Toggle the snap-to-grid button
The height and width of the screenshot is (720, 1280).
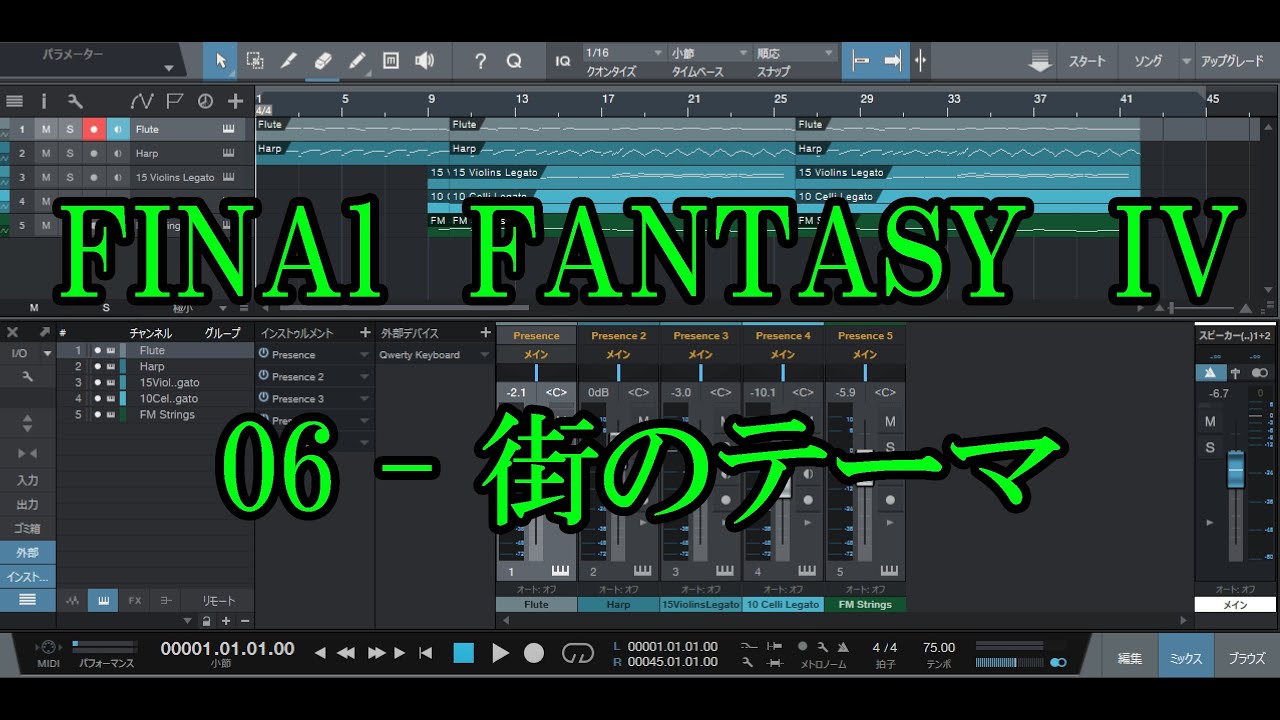[x=861, y=61]
